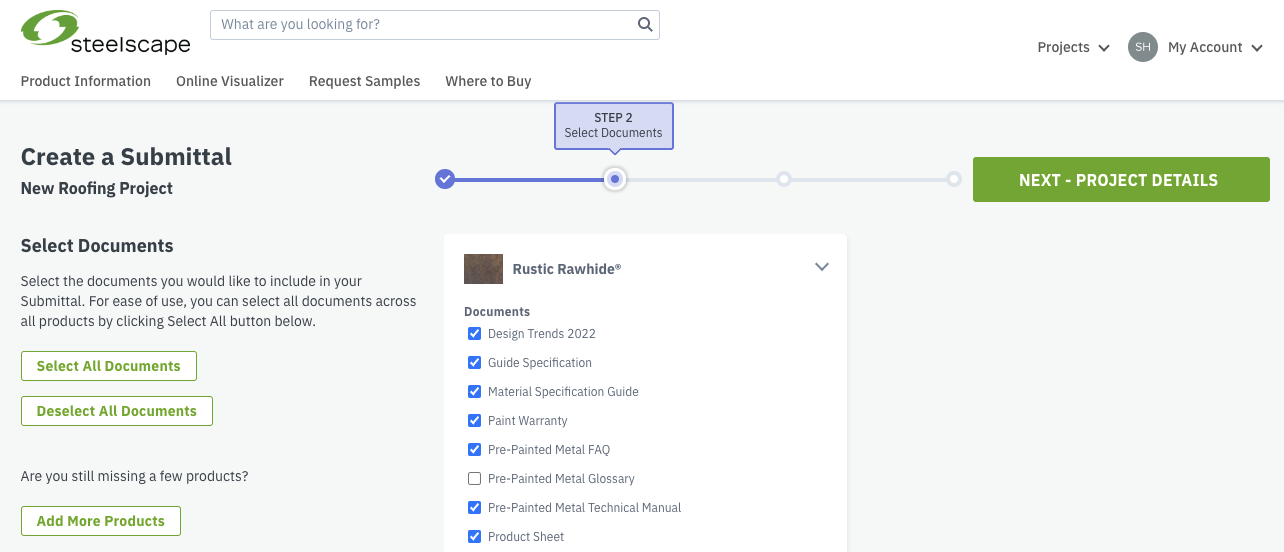The height and width of the screenshot is (552, 1284).
Task: Click the search magnifier icon
Action: (645, 24)
